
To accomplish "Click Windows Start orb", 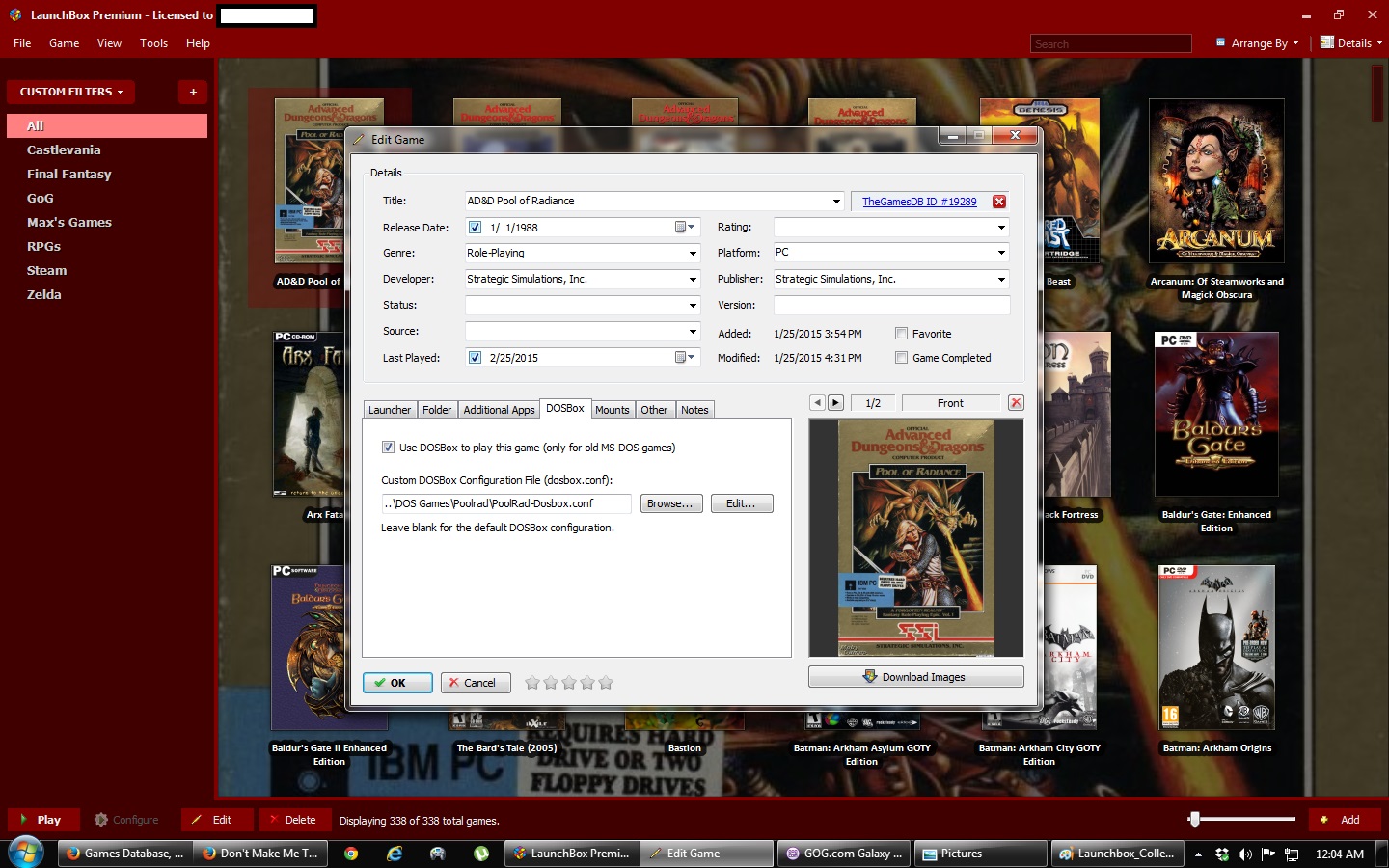I will pyautogui.click(x=26, y=853).
